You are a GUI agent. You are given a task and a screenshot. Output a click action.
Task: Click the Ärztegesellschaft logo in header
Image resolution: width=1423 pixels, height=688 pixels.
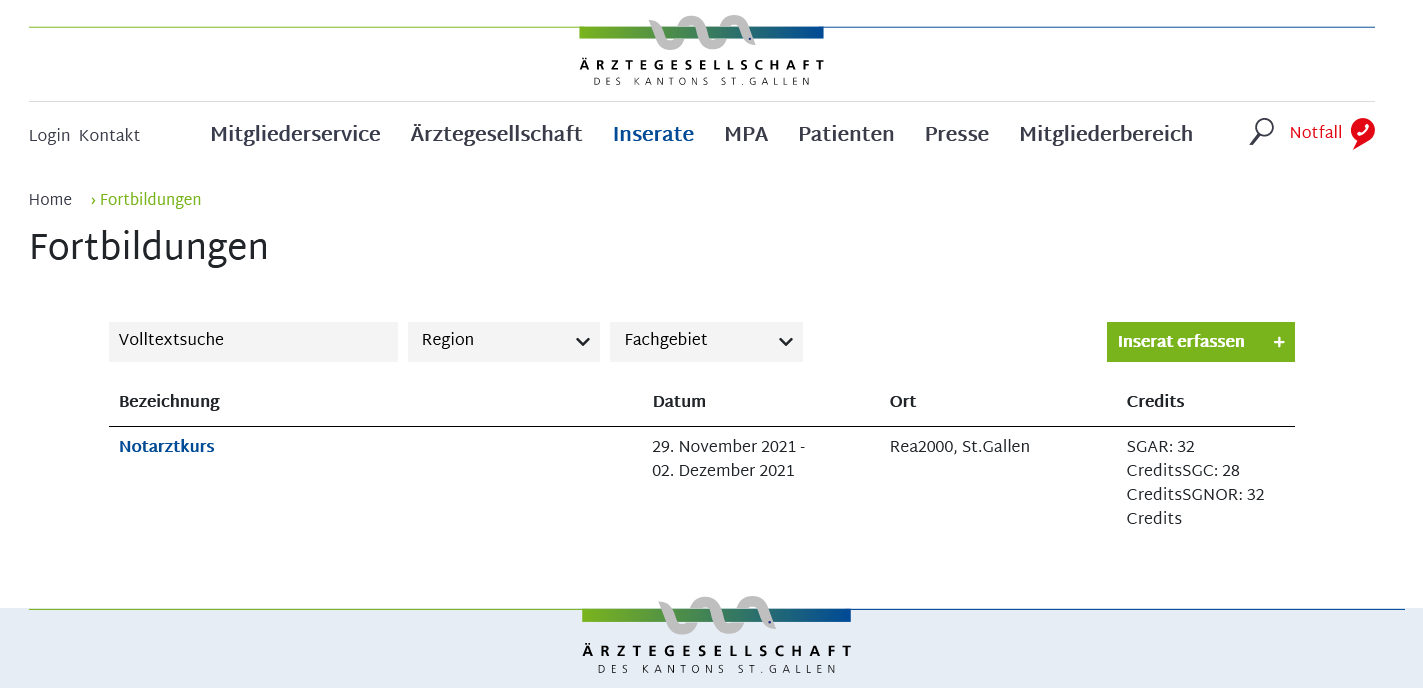click(x=701, y=52)
